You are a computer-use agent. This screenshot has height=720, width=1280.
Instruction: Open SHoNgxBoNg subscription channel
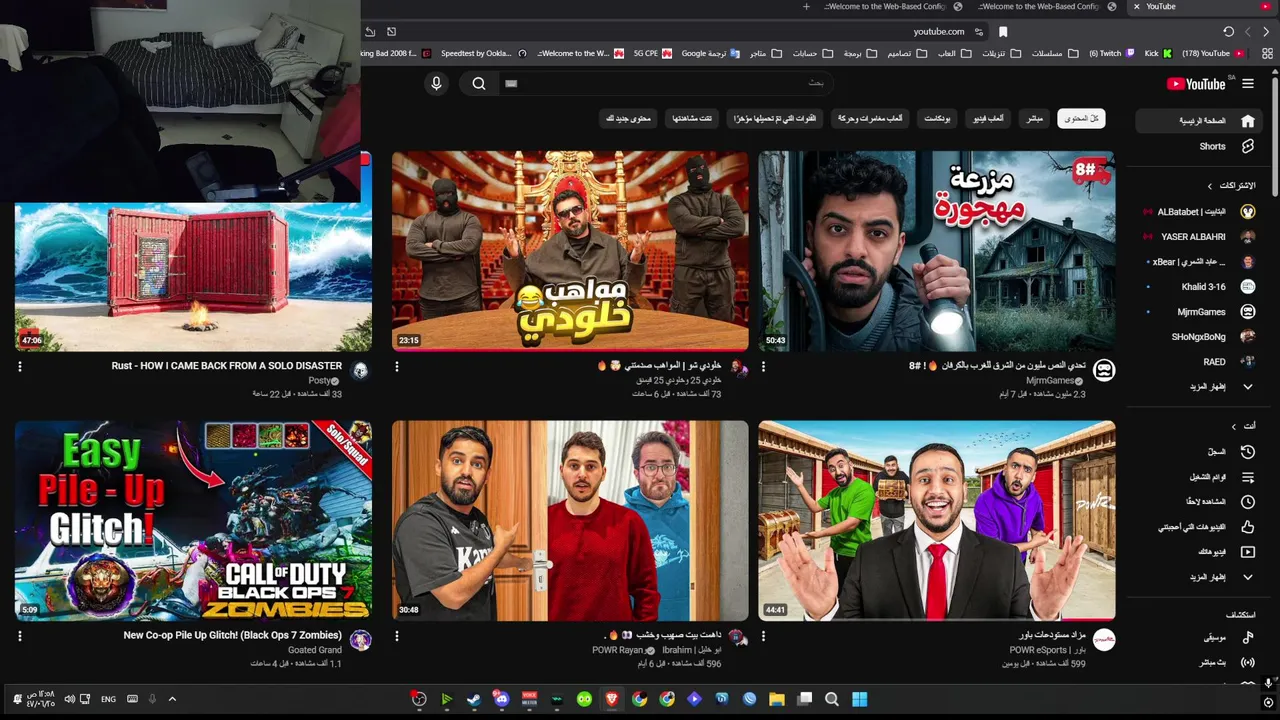click(x=1198, y=337)
